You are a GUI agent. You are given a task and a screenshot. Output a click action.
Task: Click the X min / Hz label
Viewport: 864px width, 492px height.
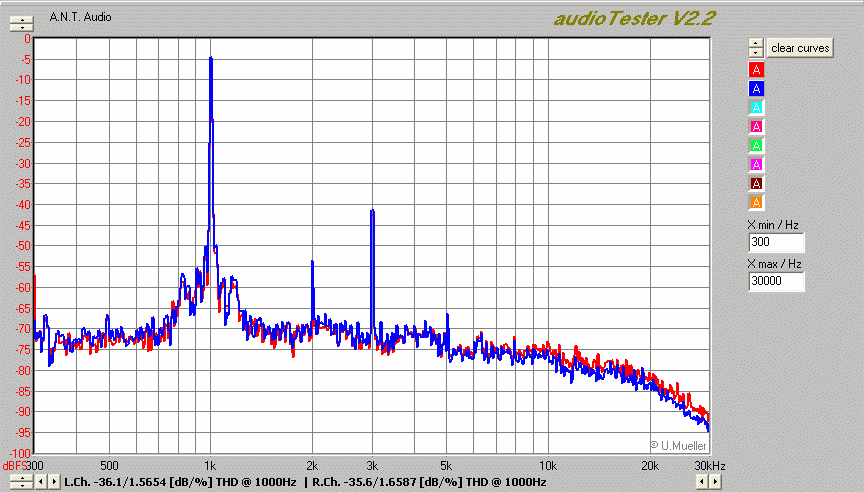pos(773,225)
